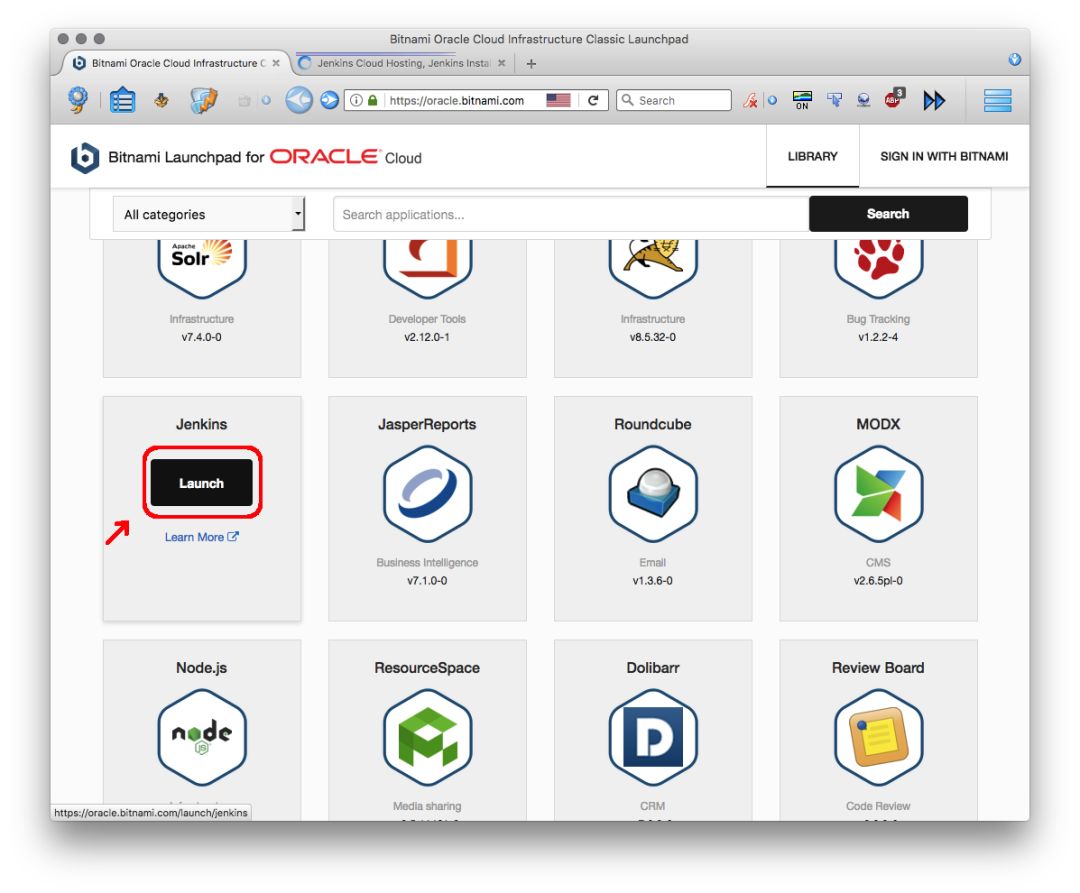This screenshot has height=893, width=1080.
Task: Click the Review Board hexagon icon
Action: 878,737
